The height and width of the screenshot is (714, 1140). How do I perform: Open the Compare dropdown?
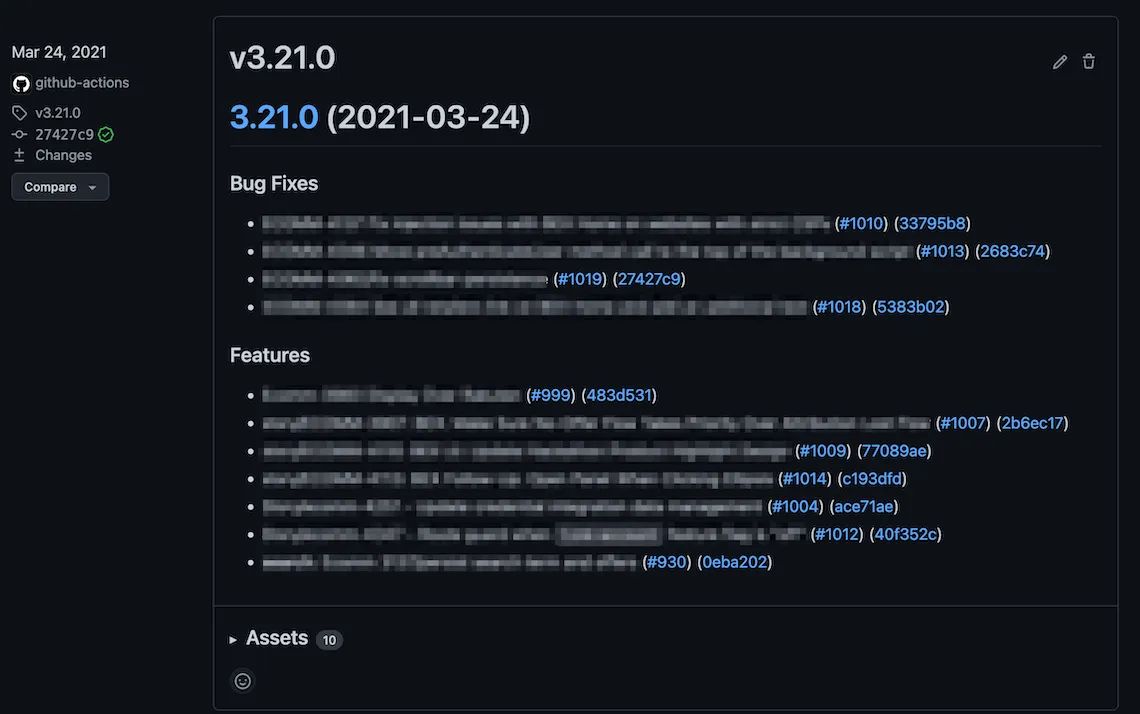point(60,186)
